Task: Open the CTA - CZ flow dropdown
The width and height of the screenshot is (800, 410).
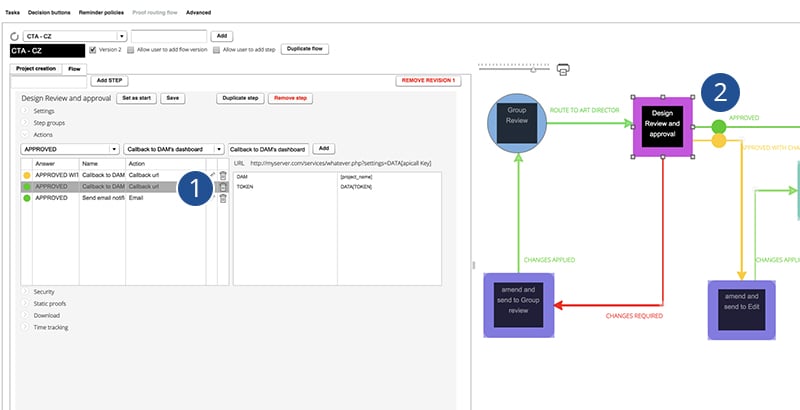Action: 74,36
